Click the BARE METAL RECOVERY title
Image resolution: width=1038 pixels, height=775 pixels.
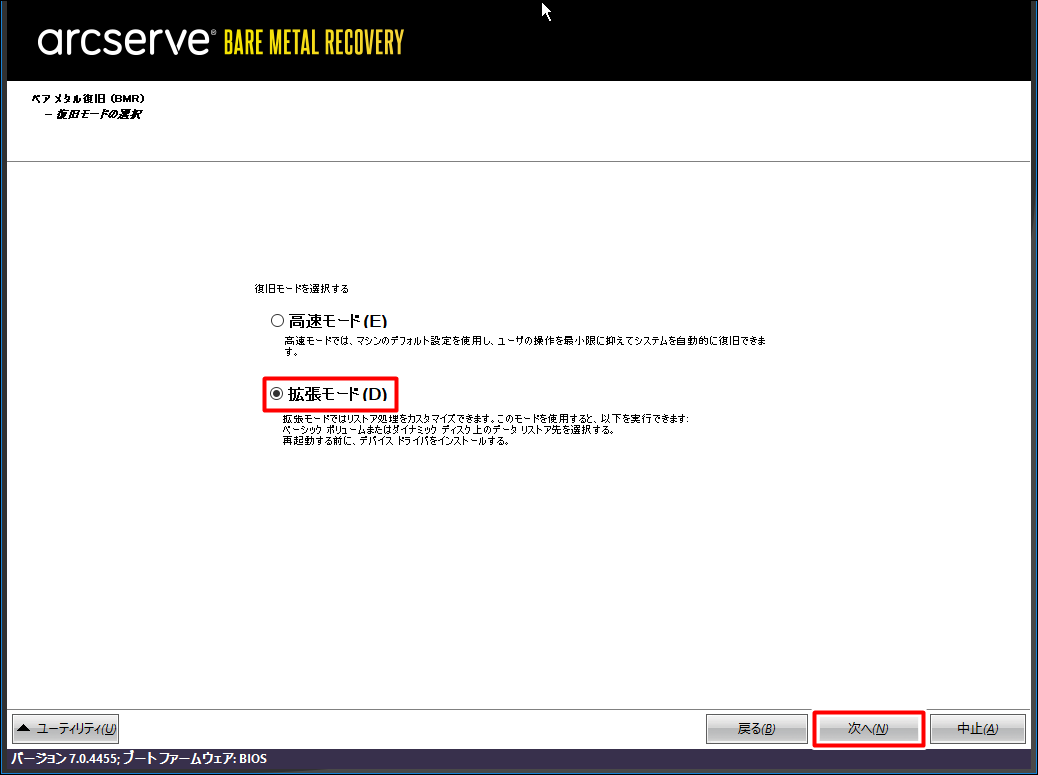coord(314,43)
